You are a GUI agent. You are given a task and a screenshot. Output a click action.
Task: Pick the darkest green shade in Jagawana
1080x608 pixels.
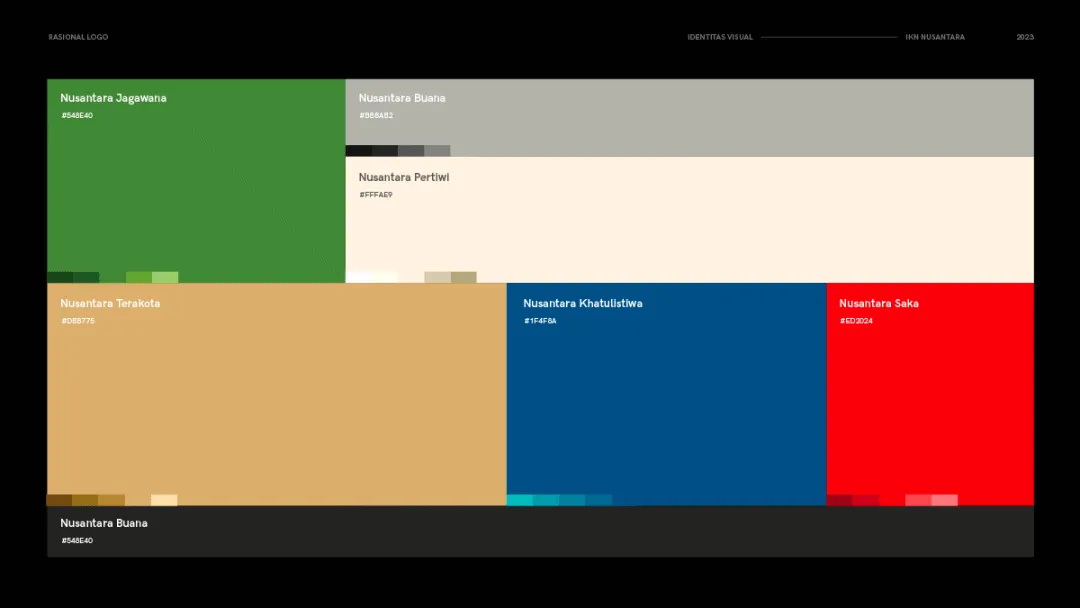coord(60,277)
